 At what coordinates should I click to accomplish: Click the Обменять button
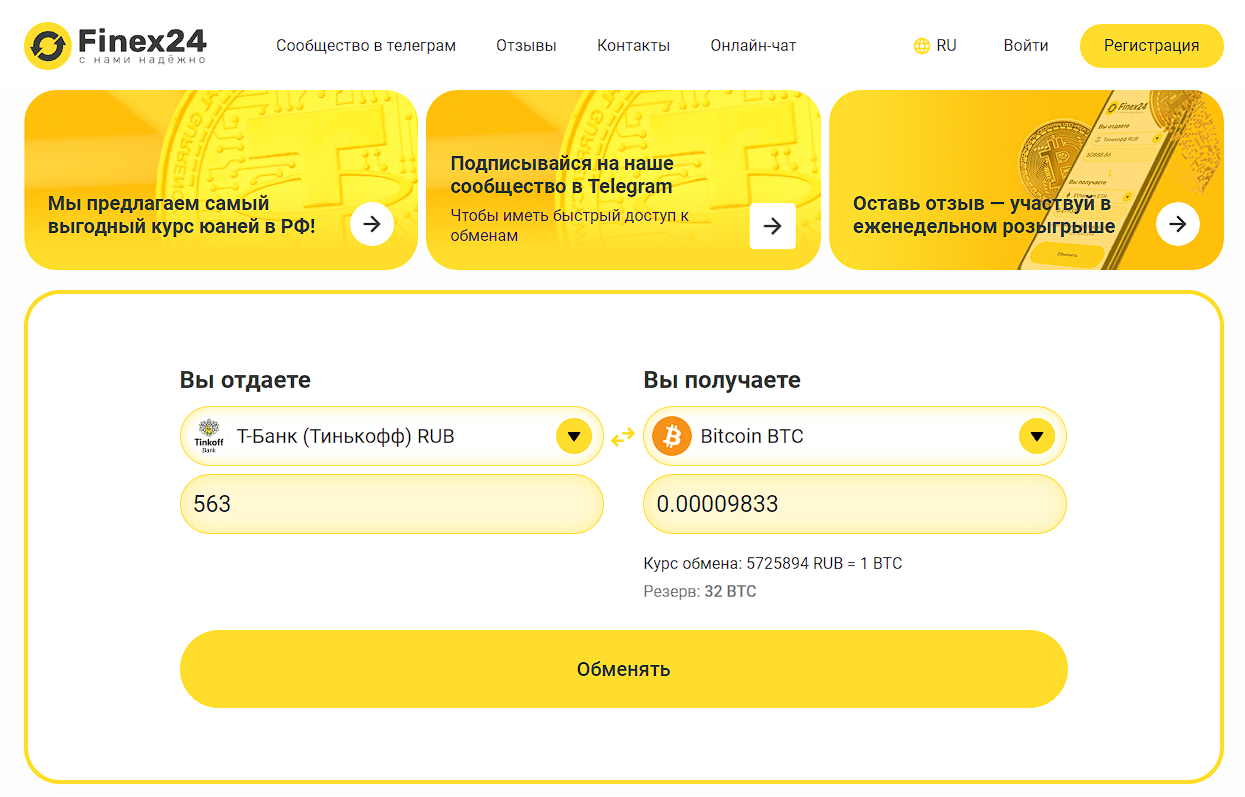tap(624, 669)
